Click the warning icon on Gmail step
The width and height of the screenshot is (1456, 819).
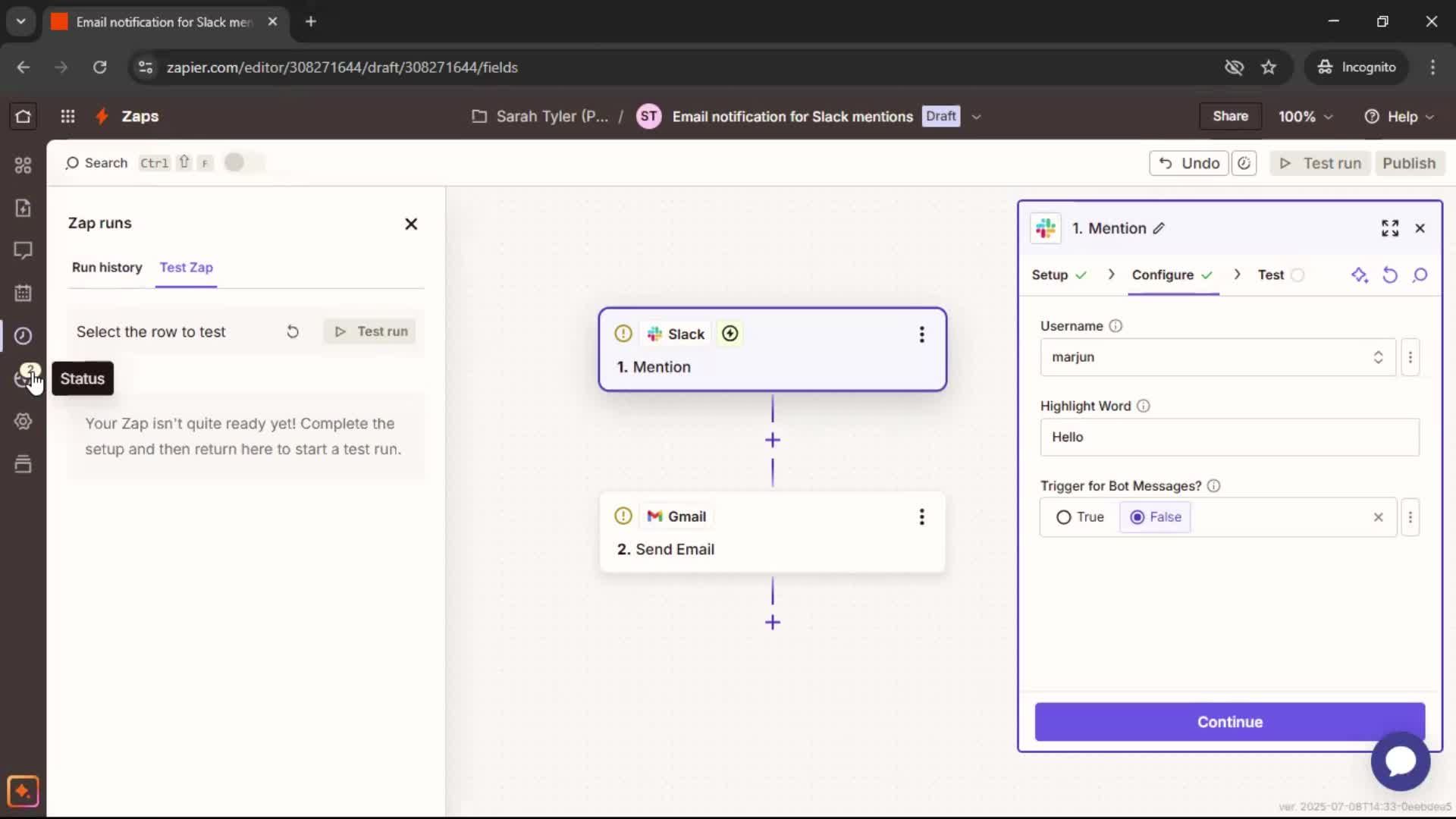coord(623,516)
